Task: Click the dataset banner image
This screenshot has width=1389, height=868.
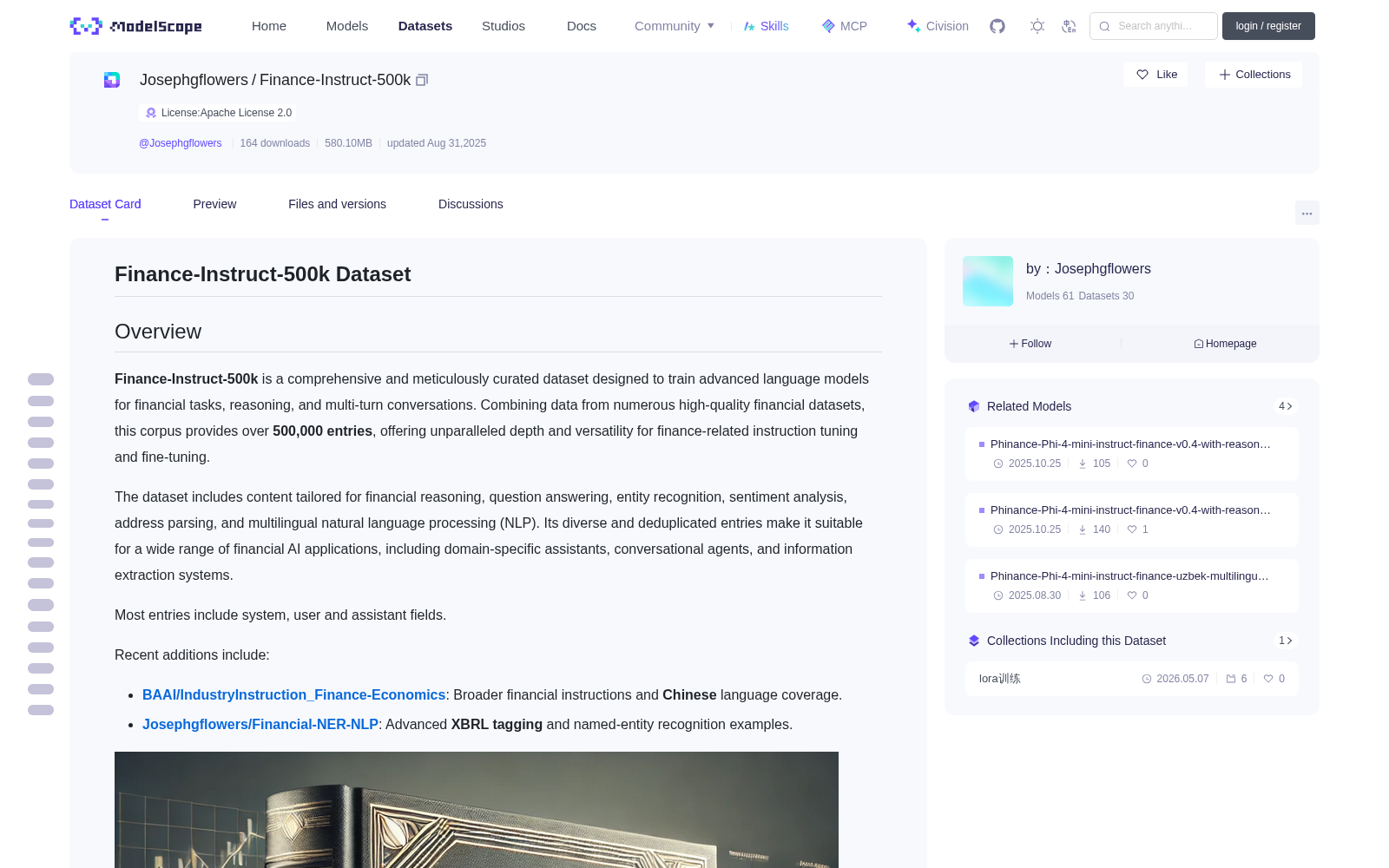Action: 477,810
